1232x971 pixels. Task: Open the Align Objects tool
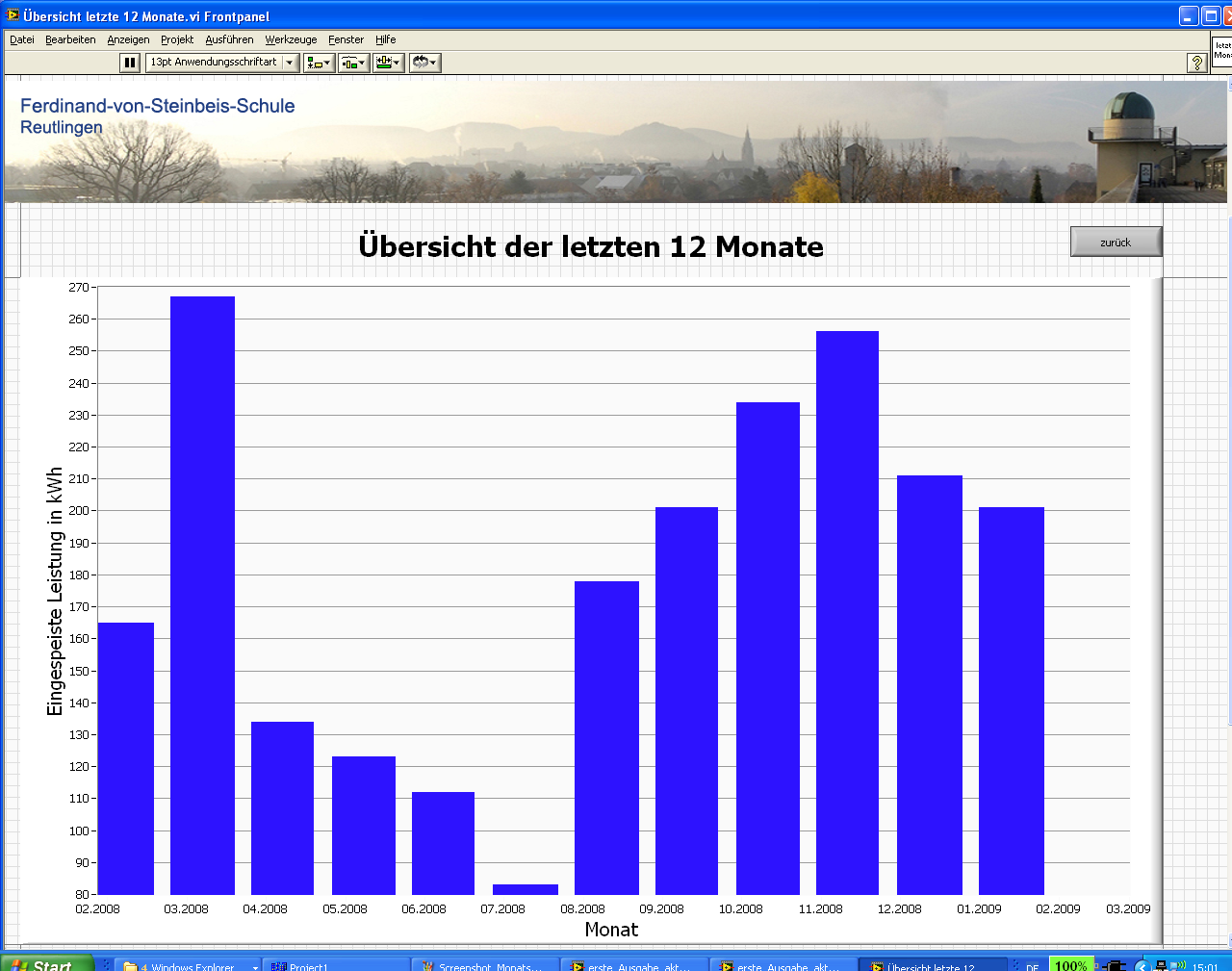tap(319, 63)
